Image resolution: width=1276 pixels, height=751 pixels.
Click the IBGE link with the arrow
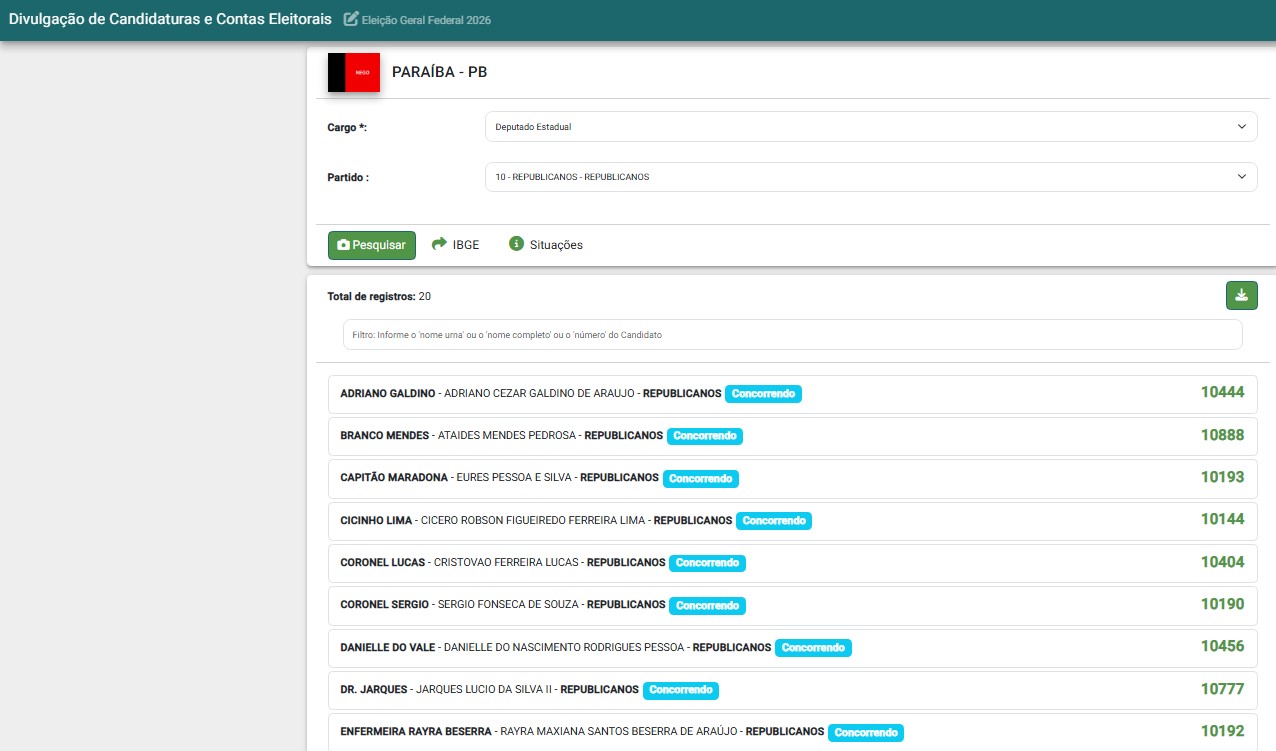click(456, 245)
